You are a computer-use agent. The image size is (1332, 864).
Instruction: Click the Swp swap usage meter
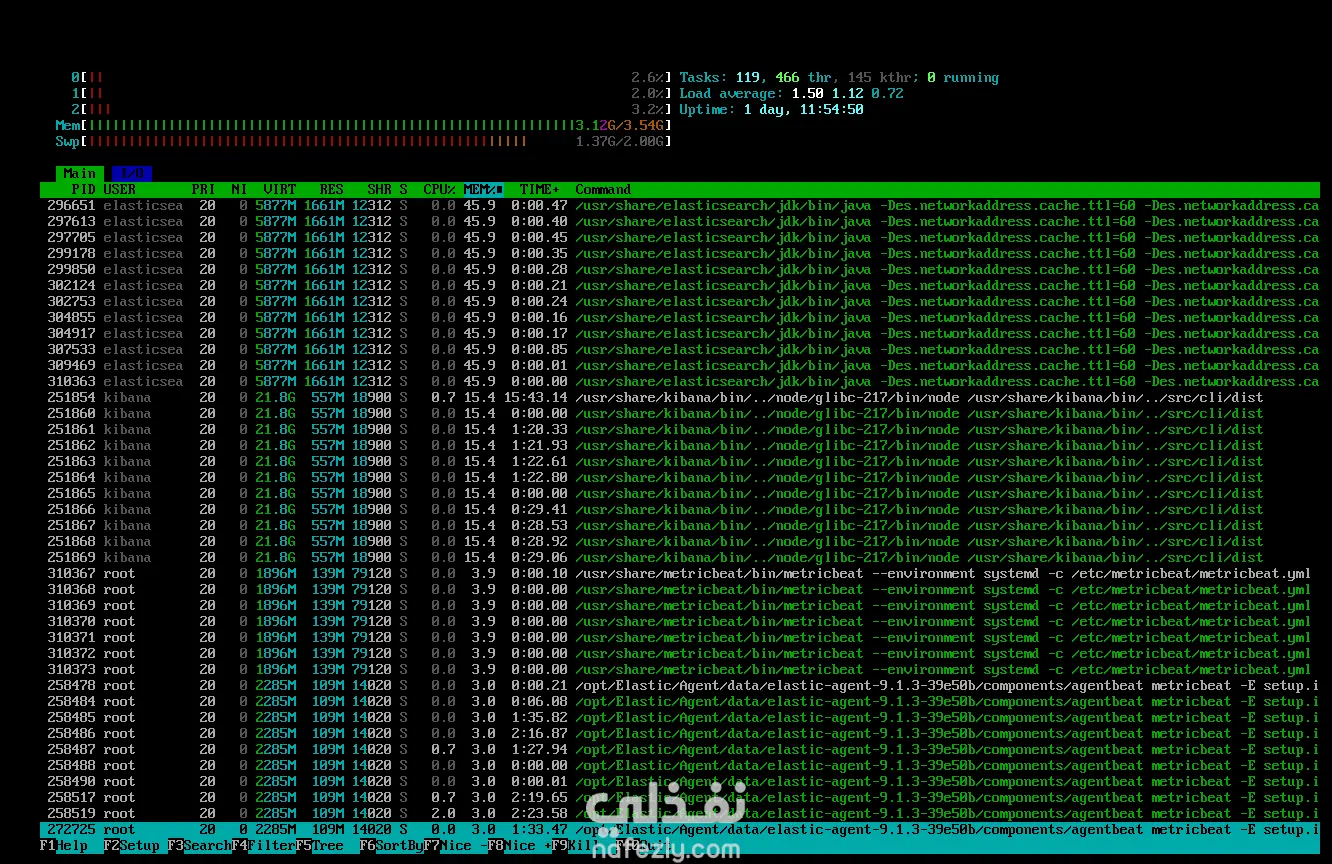click(x=364, y=141)
